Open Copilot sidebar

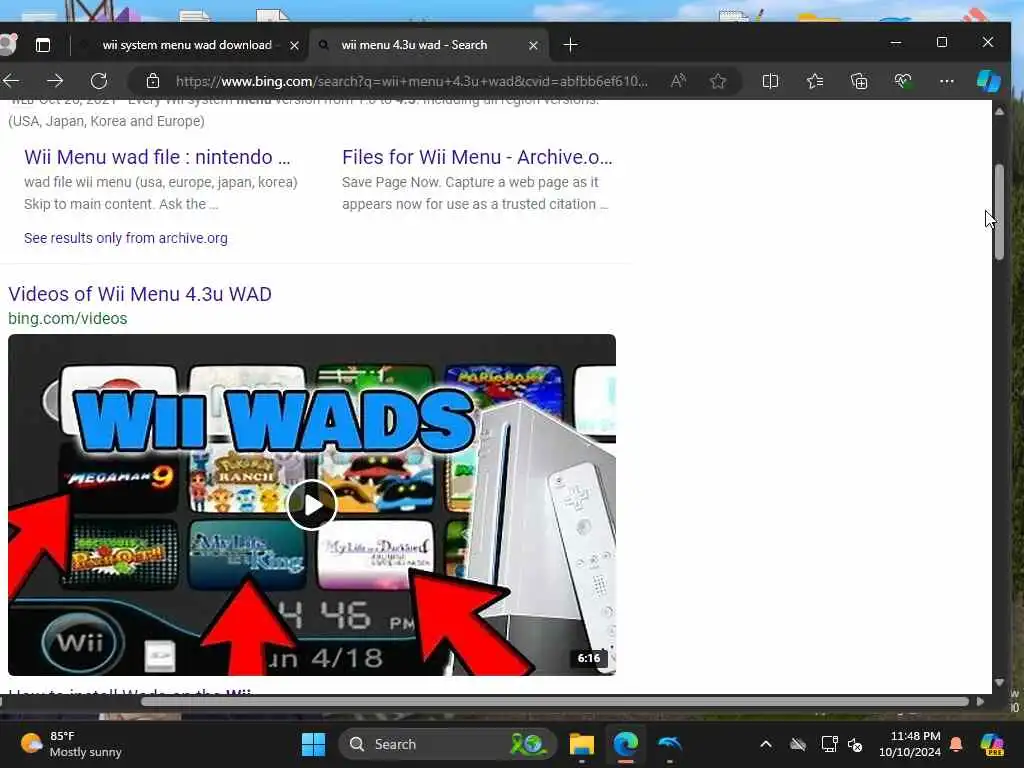[989, 81]
